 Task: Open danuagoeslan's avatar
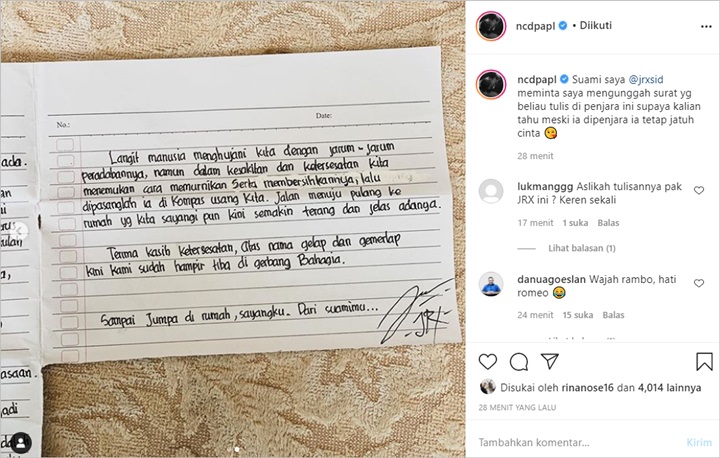(x=491, y=284)
